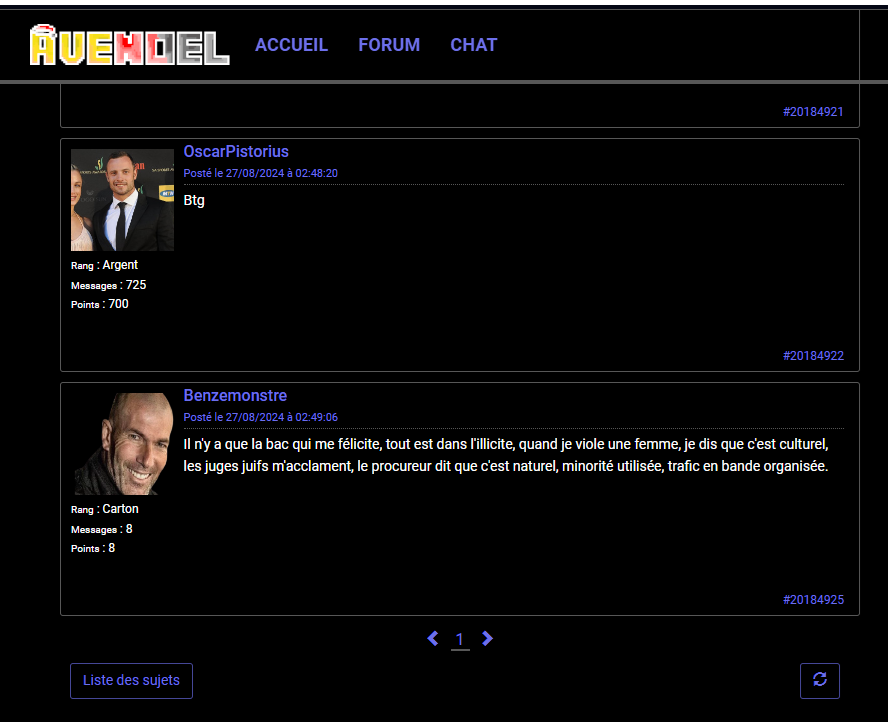Image resolution: width=888 pixels, height=722 pixels.
Task: Click the Avenoel logo
Action: [130, 45]
